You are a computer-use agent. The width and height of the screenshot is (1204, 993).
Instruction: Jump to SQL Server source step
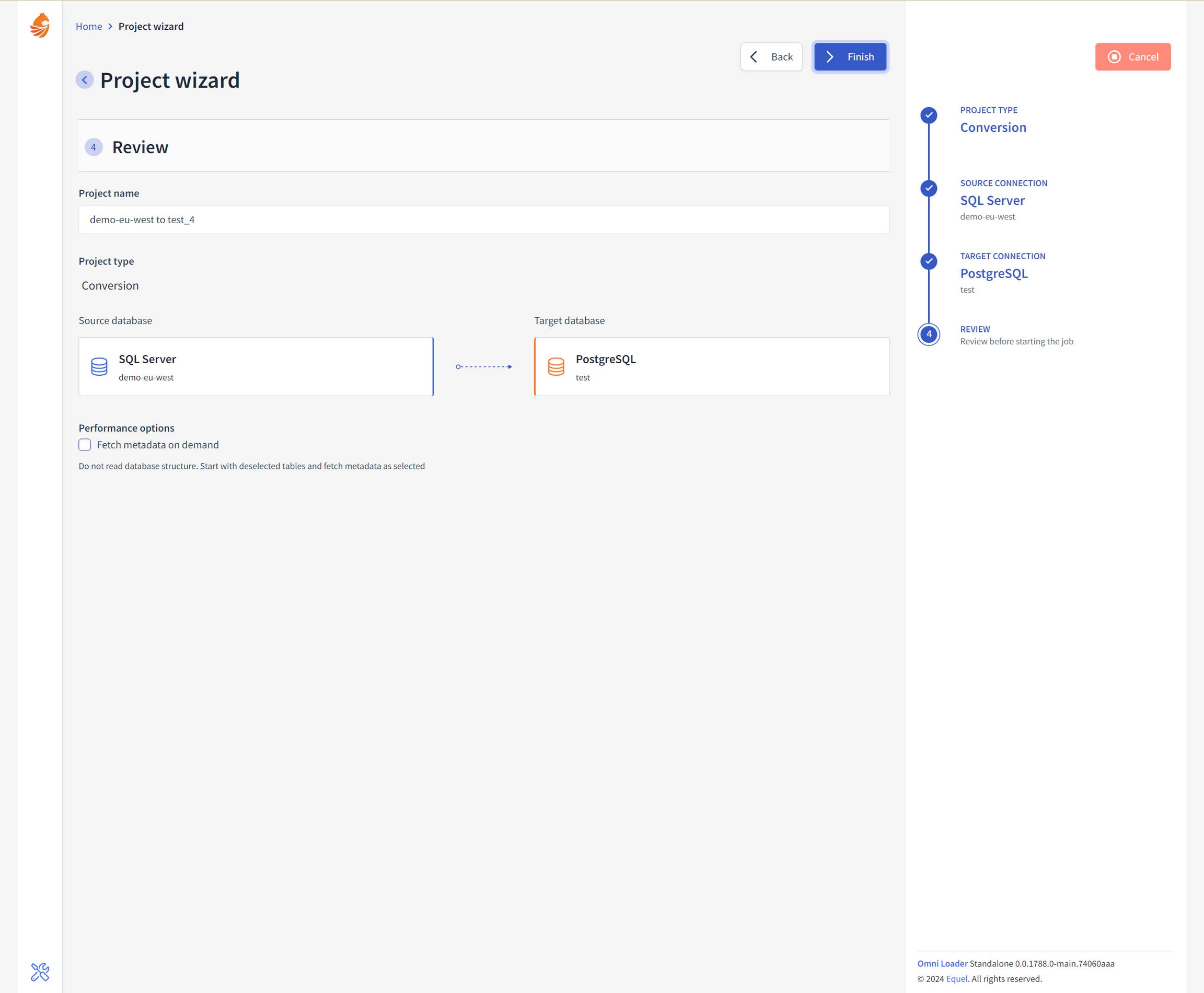(x=992, y=201)
